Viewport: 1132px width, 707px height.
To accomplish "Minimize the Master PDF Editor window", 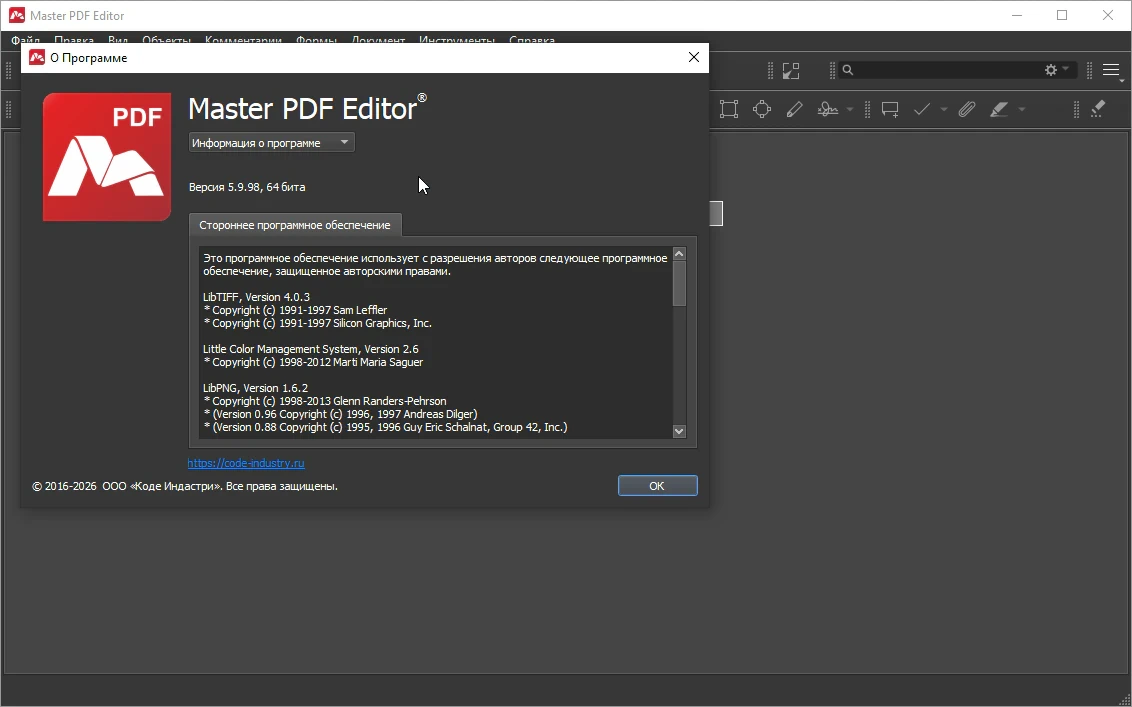I will coord(1016,15).
